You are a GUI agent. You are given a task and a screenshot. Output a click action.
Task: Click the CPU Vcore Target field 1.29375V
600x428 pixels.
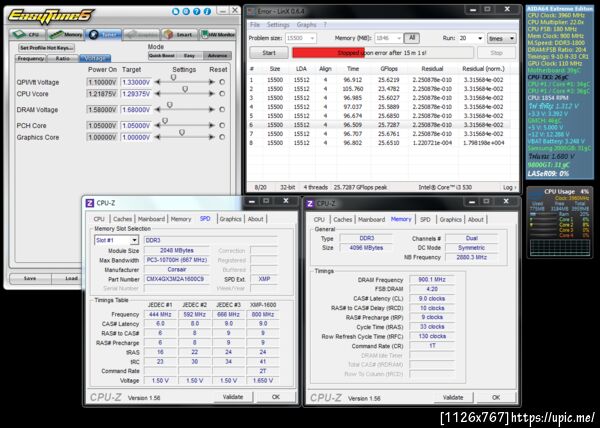pyautogui.click(x=136, y=94)
